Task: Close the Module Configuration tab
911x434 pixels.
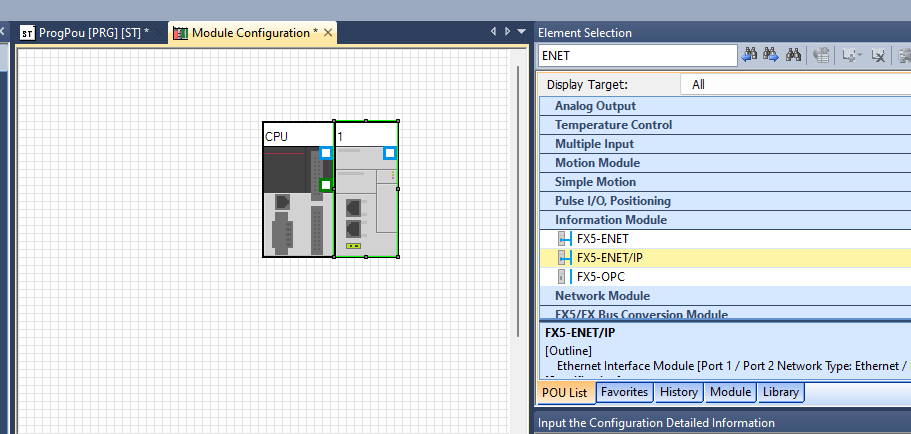Action: point(328,33)
